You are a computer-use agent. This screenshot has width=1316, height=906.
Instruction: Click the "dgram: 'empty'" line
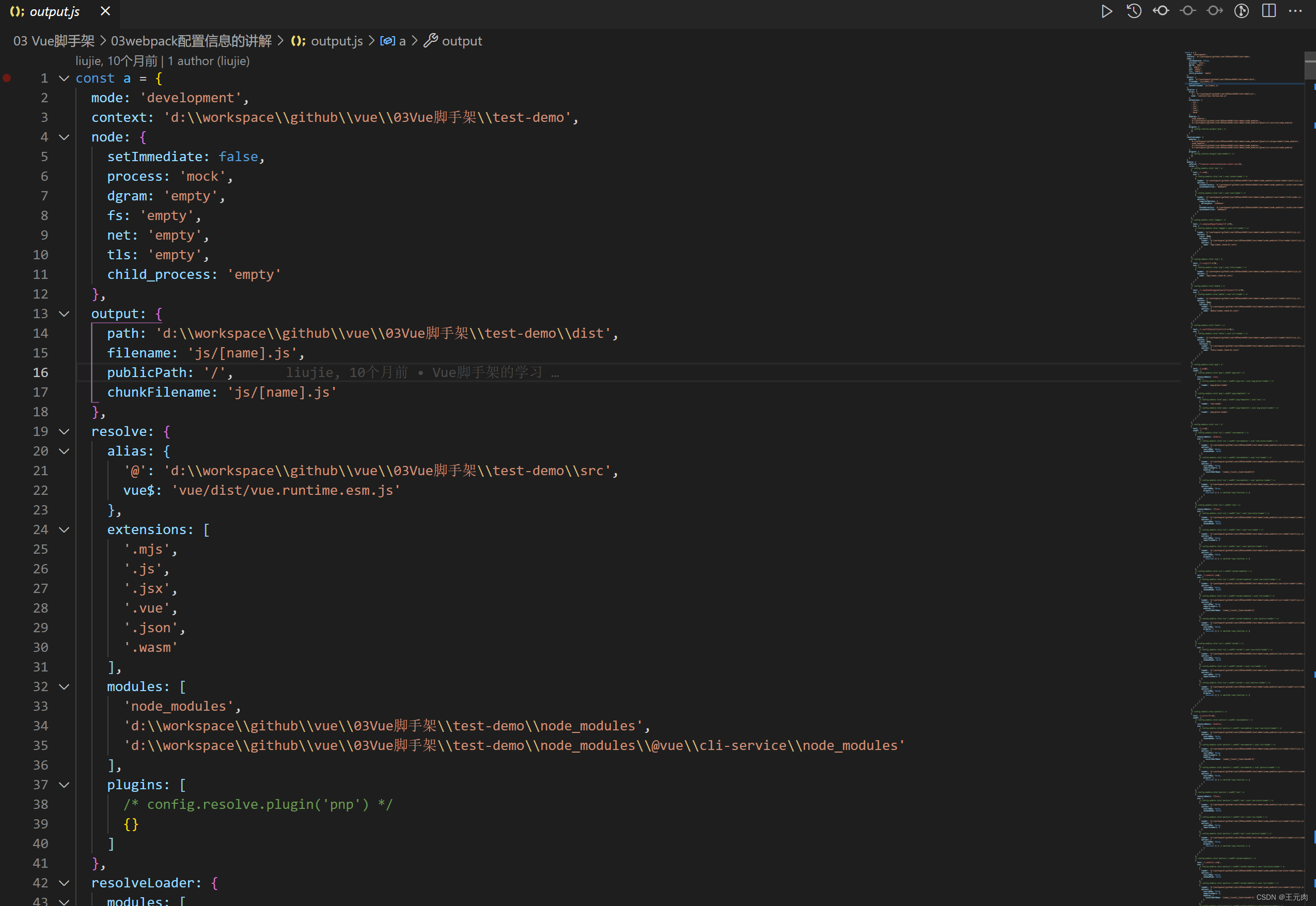(166, 196)
